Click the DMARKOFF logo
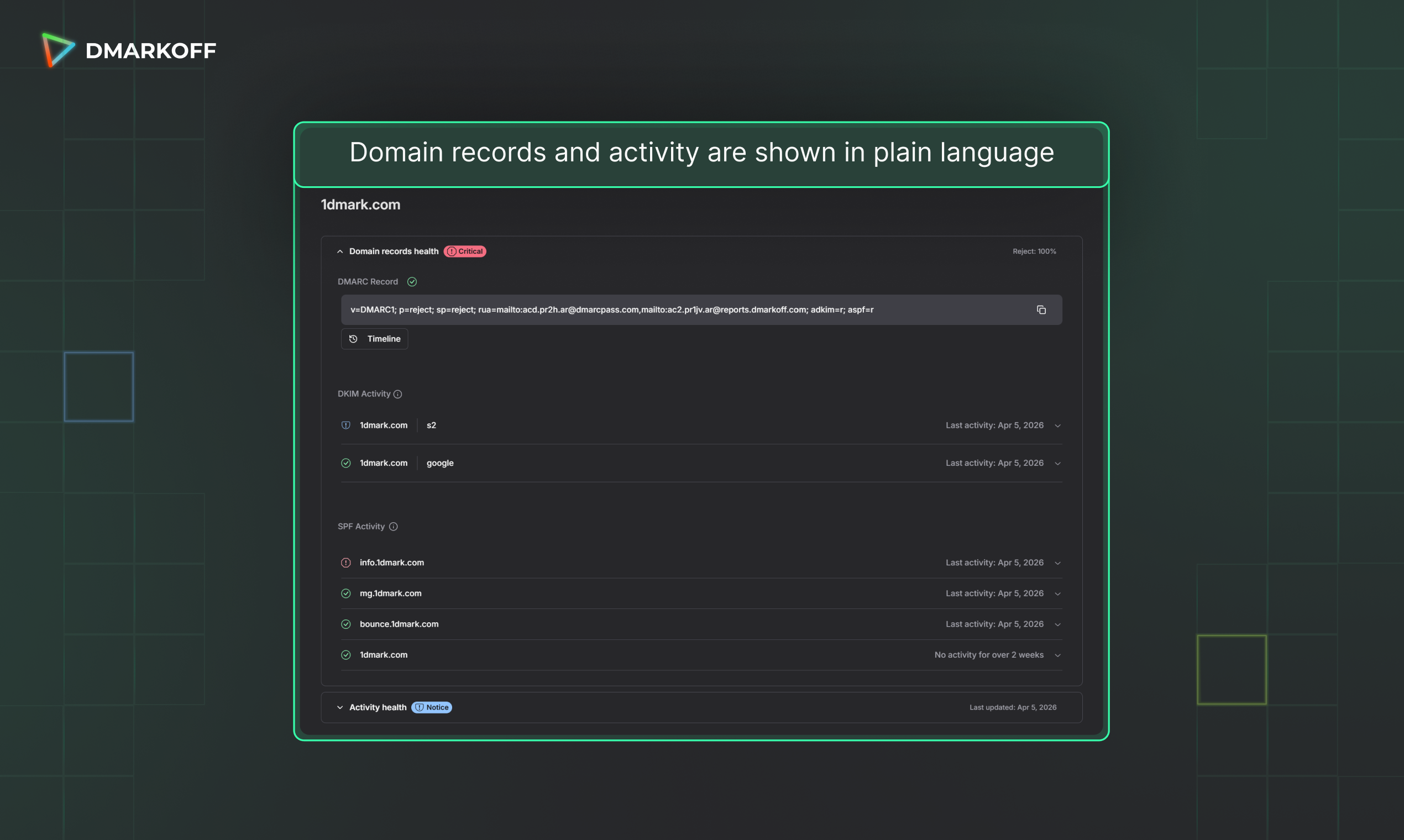1404x840 pixels. (x=129, y=50)
